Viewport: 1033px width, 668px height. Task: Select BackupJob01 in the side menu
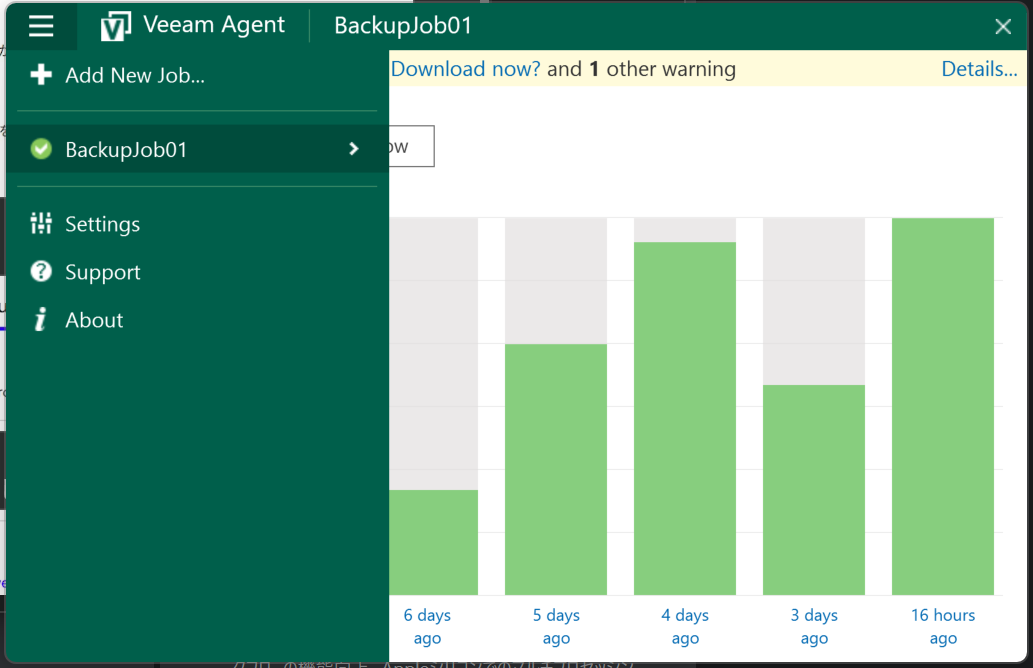point(198,149)
